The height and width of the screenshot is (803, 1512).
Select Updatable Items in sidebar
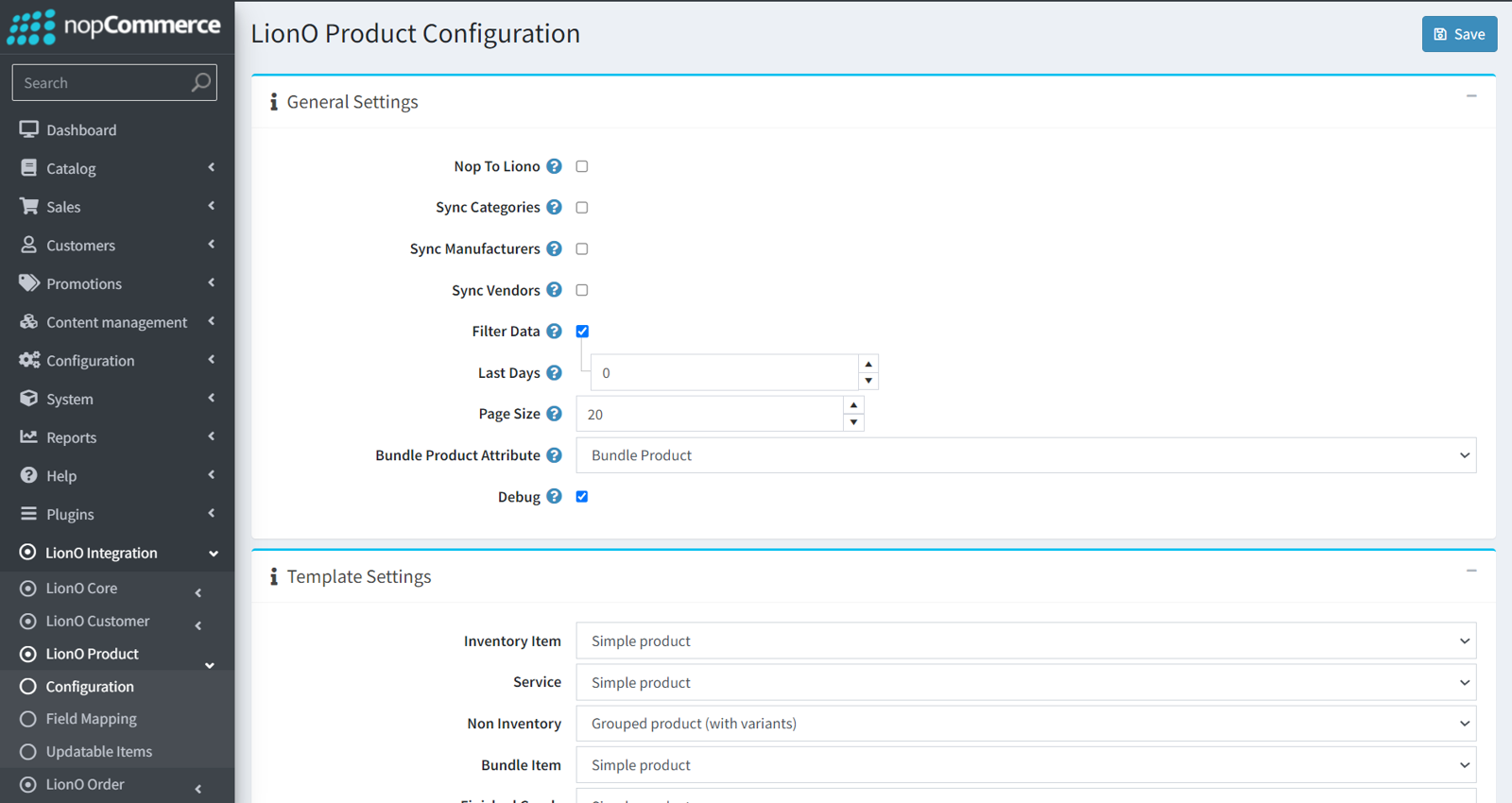117,751
